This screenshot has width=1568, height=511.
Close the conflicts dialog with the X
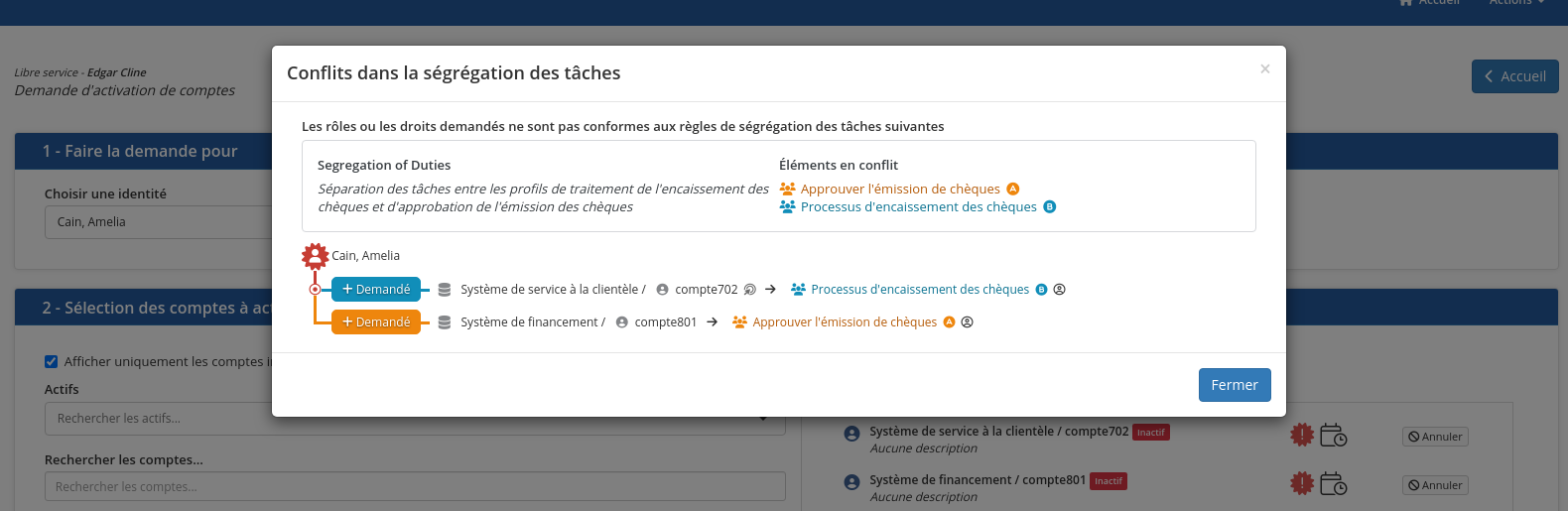tap(1264, 69)
